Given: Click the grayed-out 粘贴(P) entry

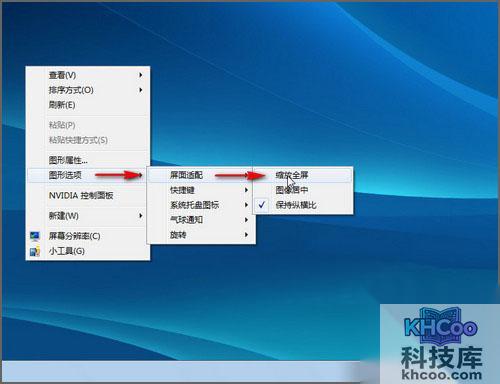Looking at the screenshot, I should pos(88,125).
